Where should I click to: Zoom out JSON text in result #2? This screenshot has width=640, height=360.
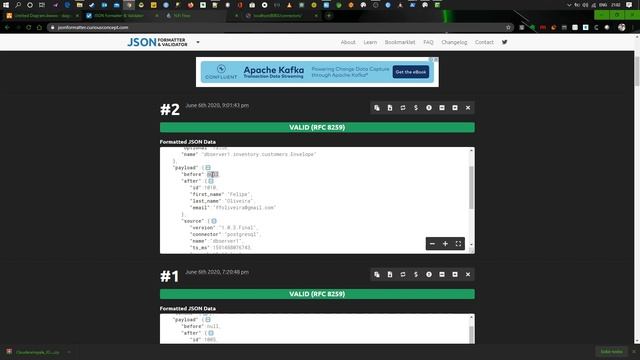point(432,244)
